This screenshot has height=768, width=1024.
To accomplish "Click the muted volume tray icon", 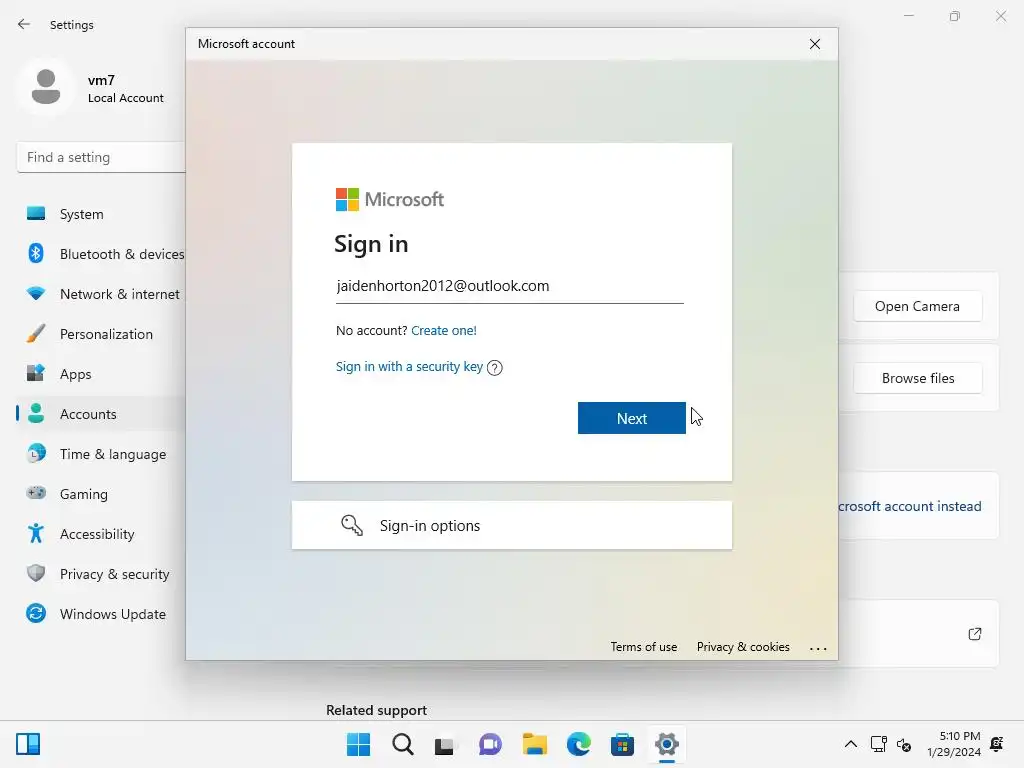I will 904,744.
